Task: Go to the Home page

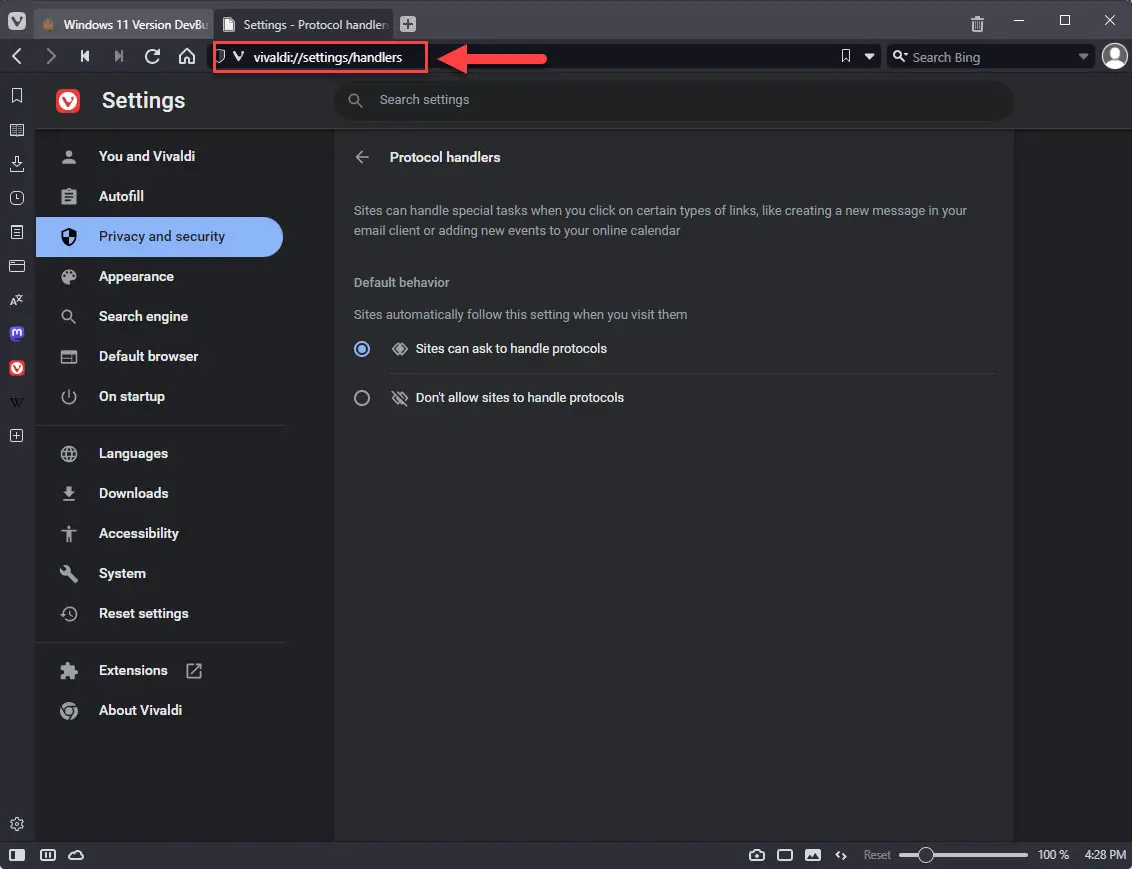Action: tap(187, 56)
